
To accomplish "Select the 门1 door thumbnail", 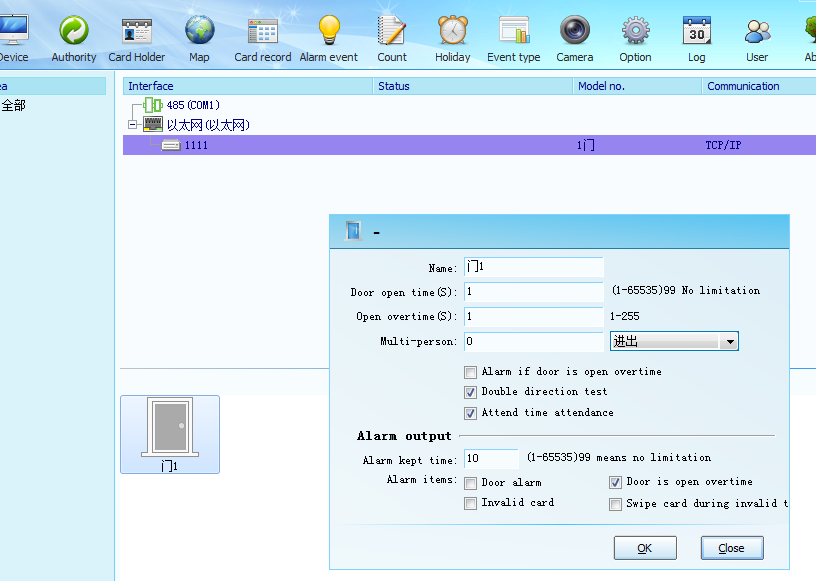I will point(169,433).
